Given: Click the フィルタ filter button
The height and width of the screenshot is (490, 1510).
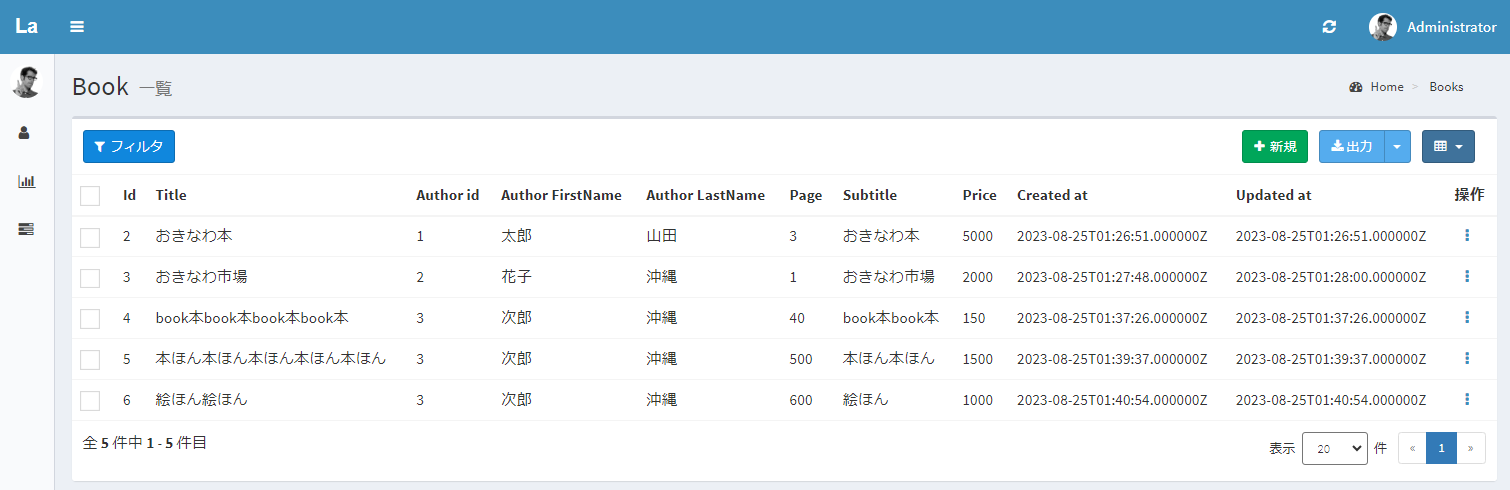Looking at the screenshot, I should (x=129, y=146).
